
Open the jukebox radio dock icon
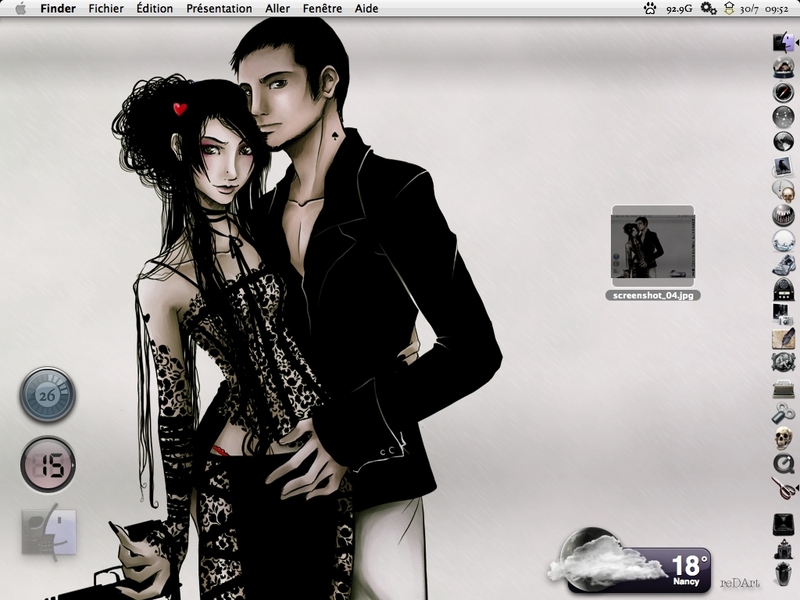click(783, 290)
